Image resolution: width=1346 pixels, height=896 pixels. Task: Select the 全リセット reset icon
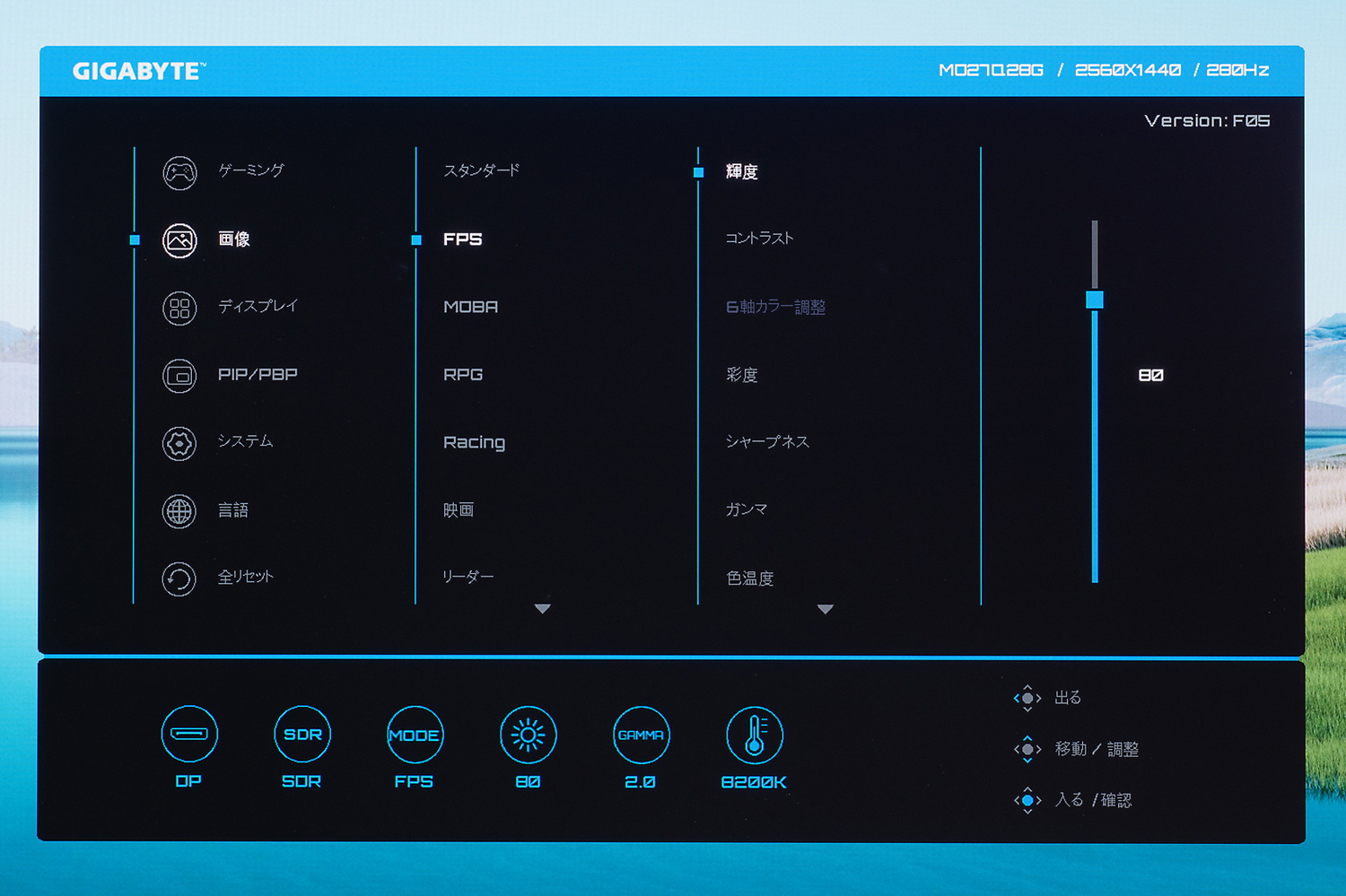point(179,578)
